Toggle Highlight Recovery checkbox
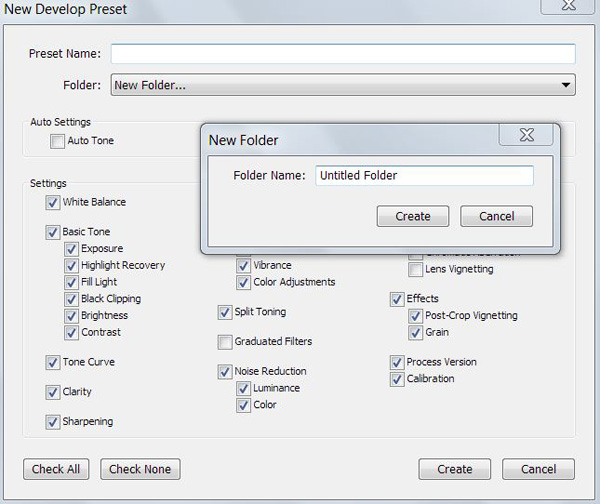The image size is (600, 504). point(72,266)
